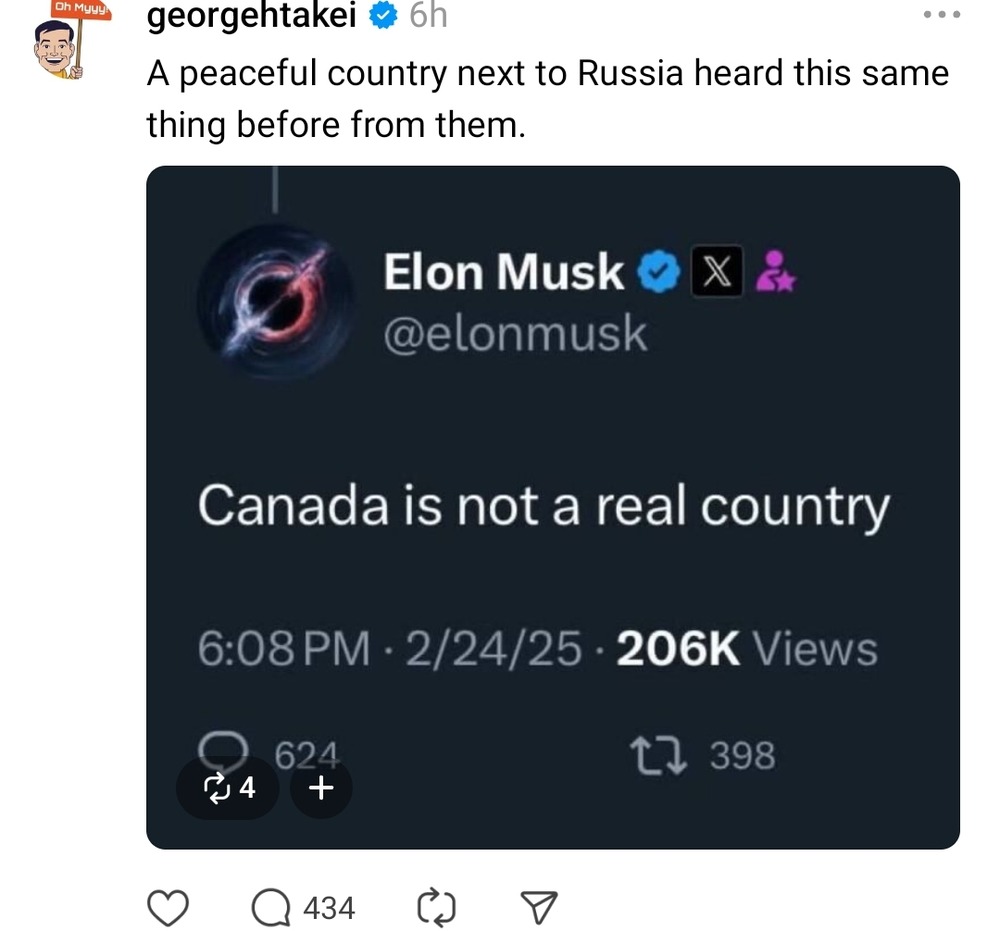Share the post with the paper plane icon
This screenshot has width=1000, height=931.
540,907
